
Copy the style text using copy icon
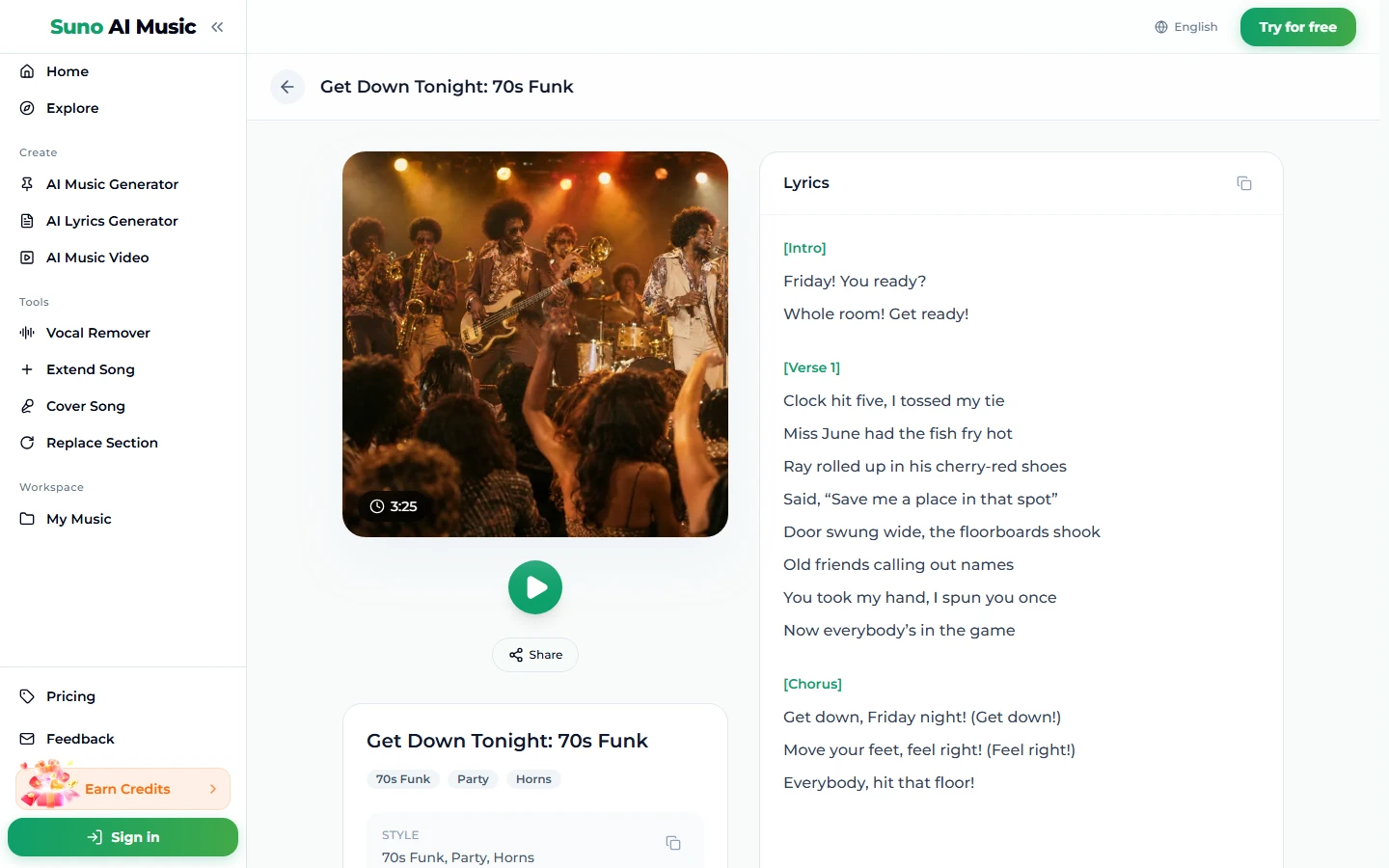point(673,843)
